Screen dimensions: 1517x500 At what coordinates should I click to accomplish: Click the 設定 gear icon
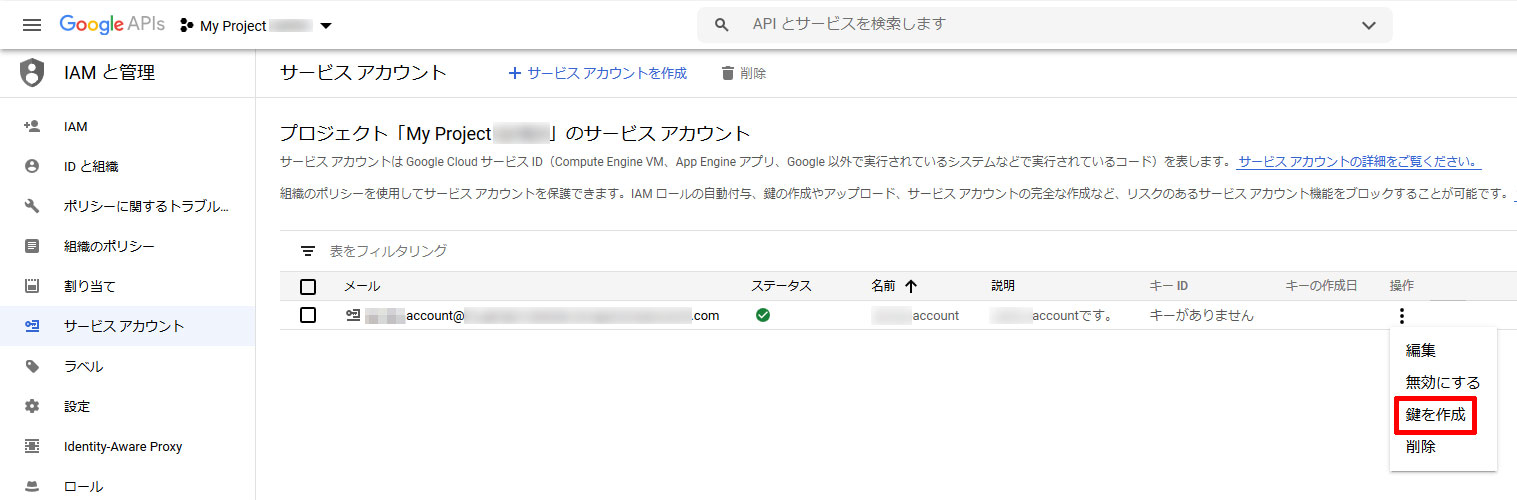pyautogui.click(x=32, y=407)
